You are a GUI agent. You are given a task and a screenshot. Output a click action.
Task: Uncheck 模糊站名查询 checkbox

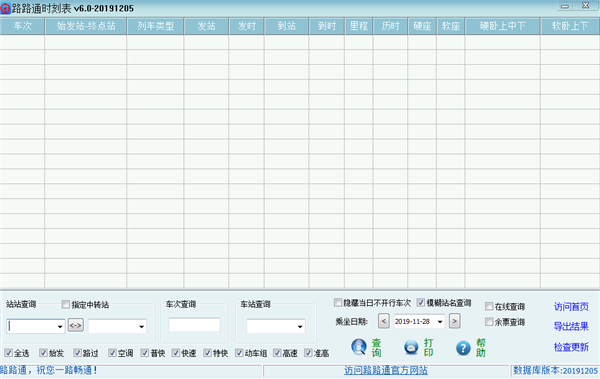point(421,303)
